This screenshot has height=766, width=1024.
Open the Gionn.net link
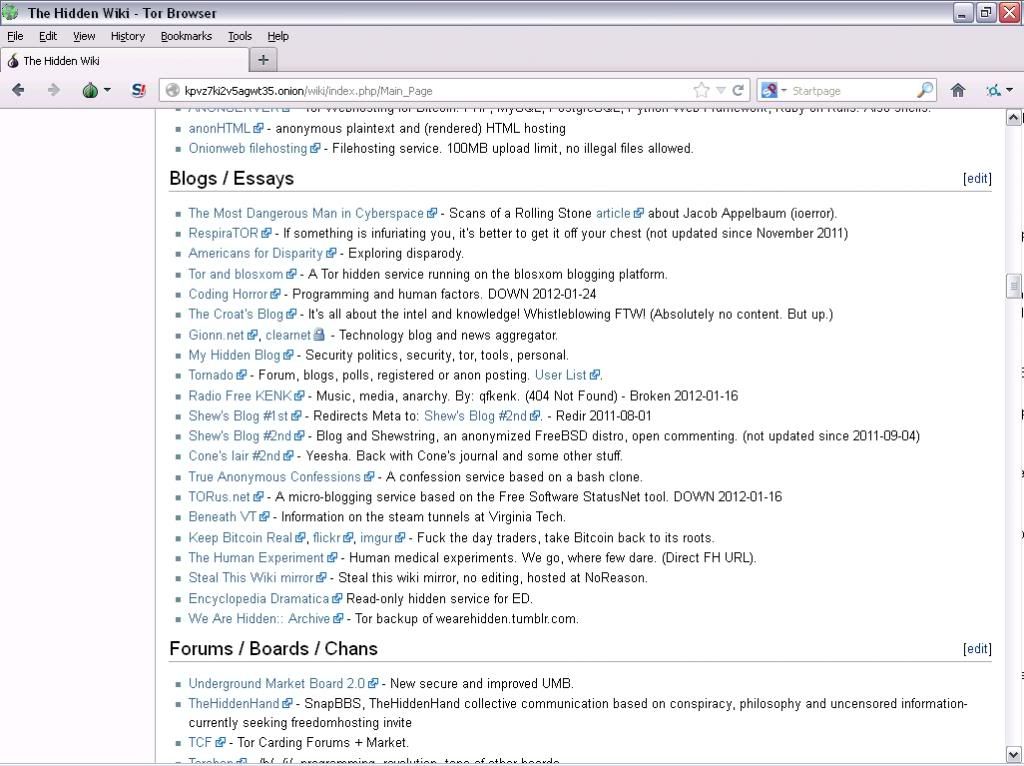point(216,335)
